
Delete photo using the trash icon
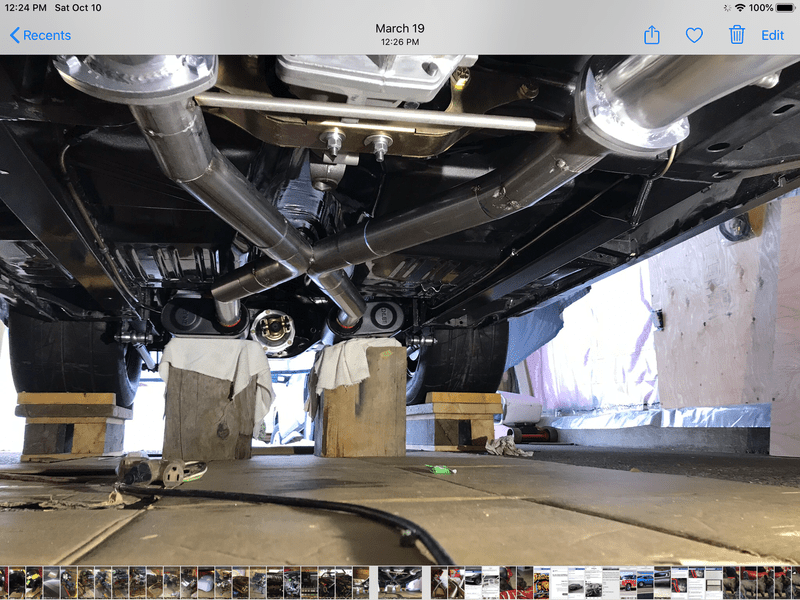pyautogui.click(x=737, y=35)
